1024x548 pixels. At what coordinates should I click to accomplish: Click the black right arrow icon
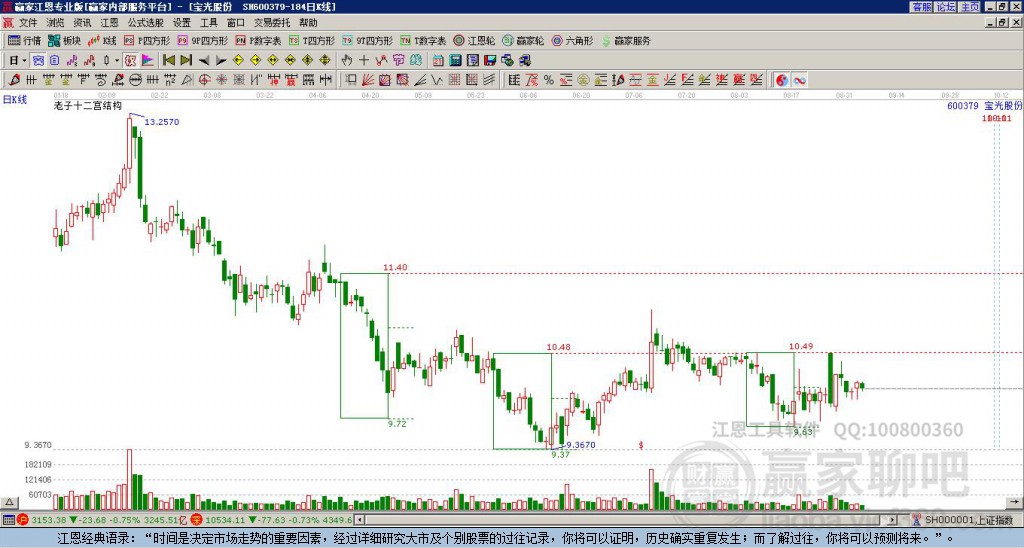221,61
